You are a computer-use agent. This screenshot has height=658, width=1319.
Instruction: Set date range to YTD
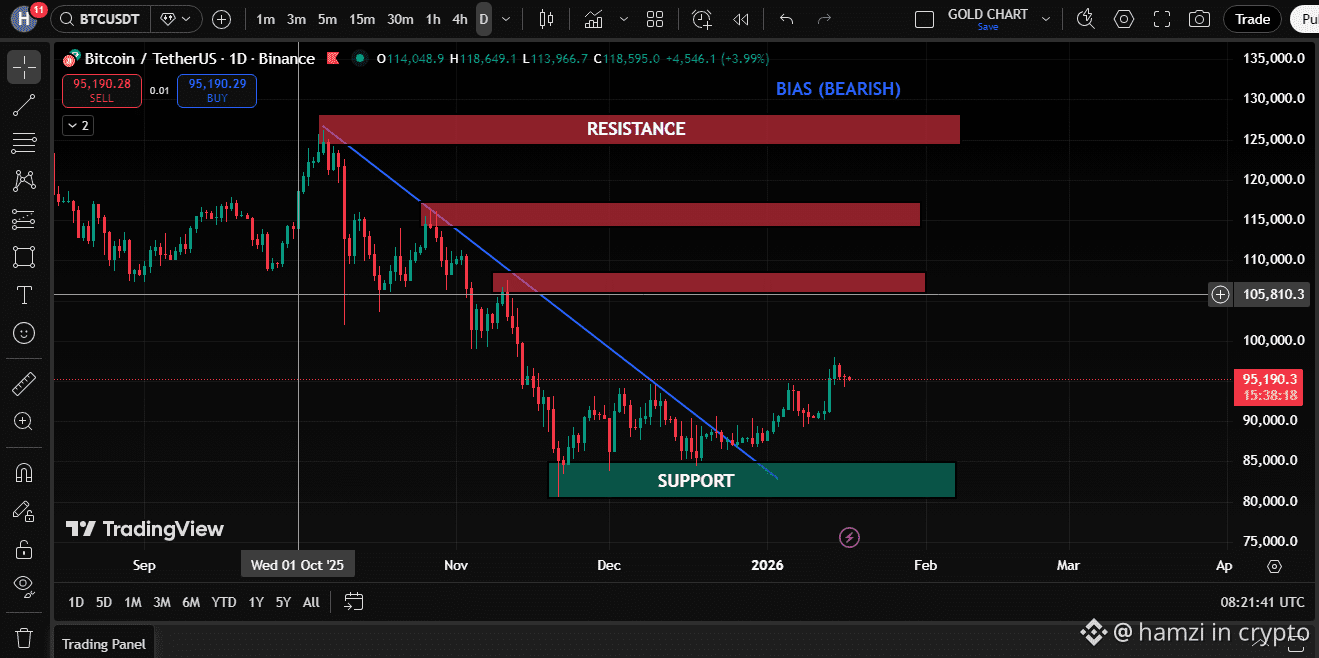(224, 602)
